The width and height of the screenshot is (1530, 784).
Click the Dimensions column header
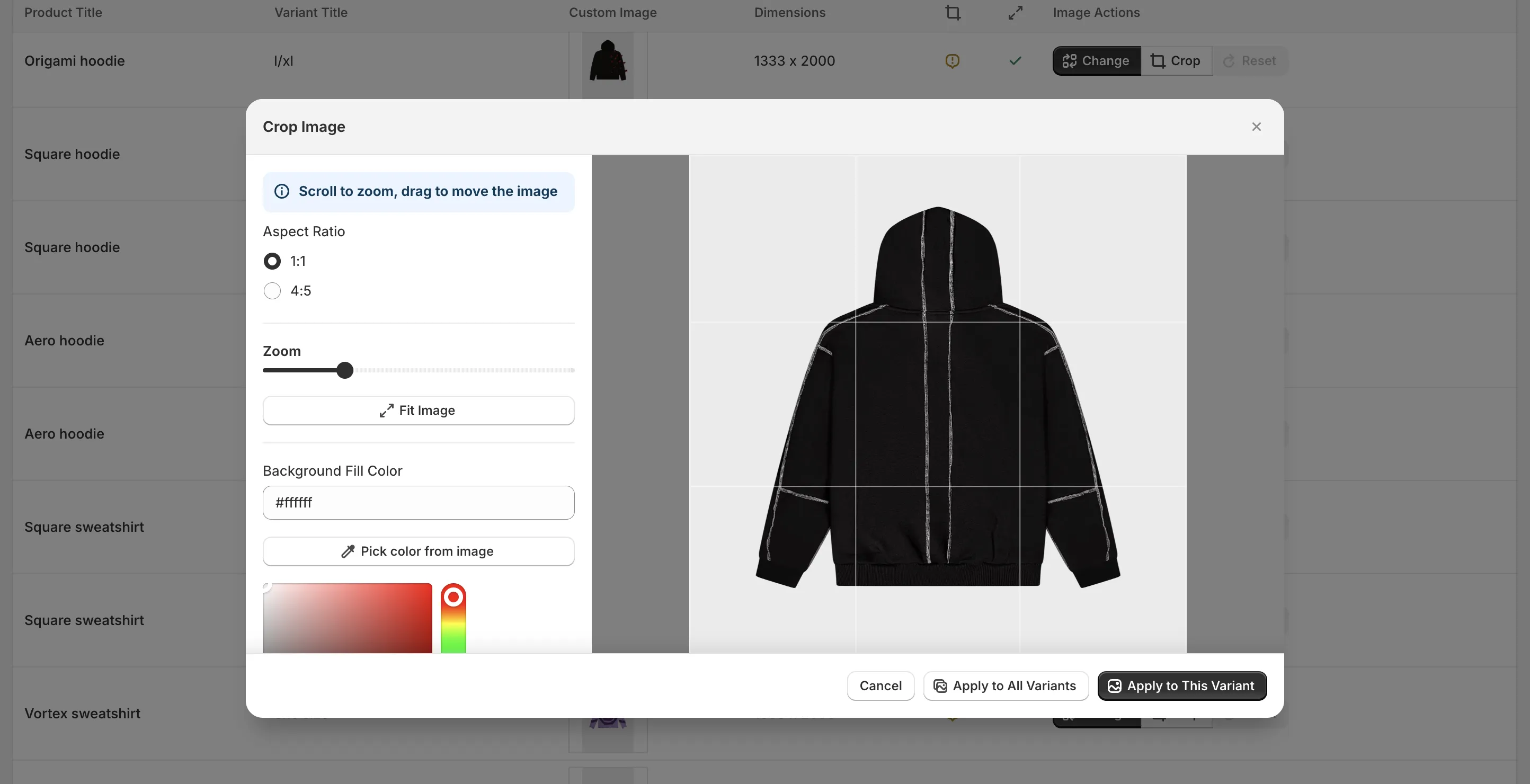pyautogui.click(x=789, y=13)
